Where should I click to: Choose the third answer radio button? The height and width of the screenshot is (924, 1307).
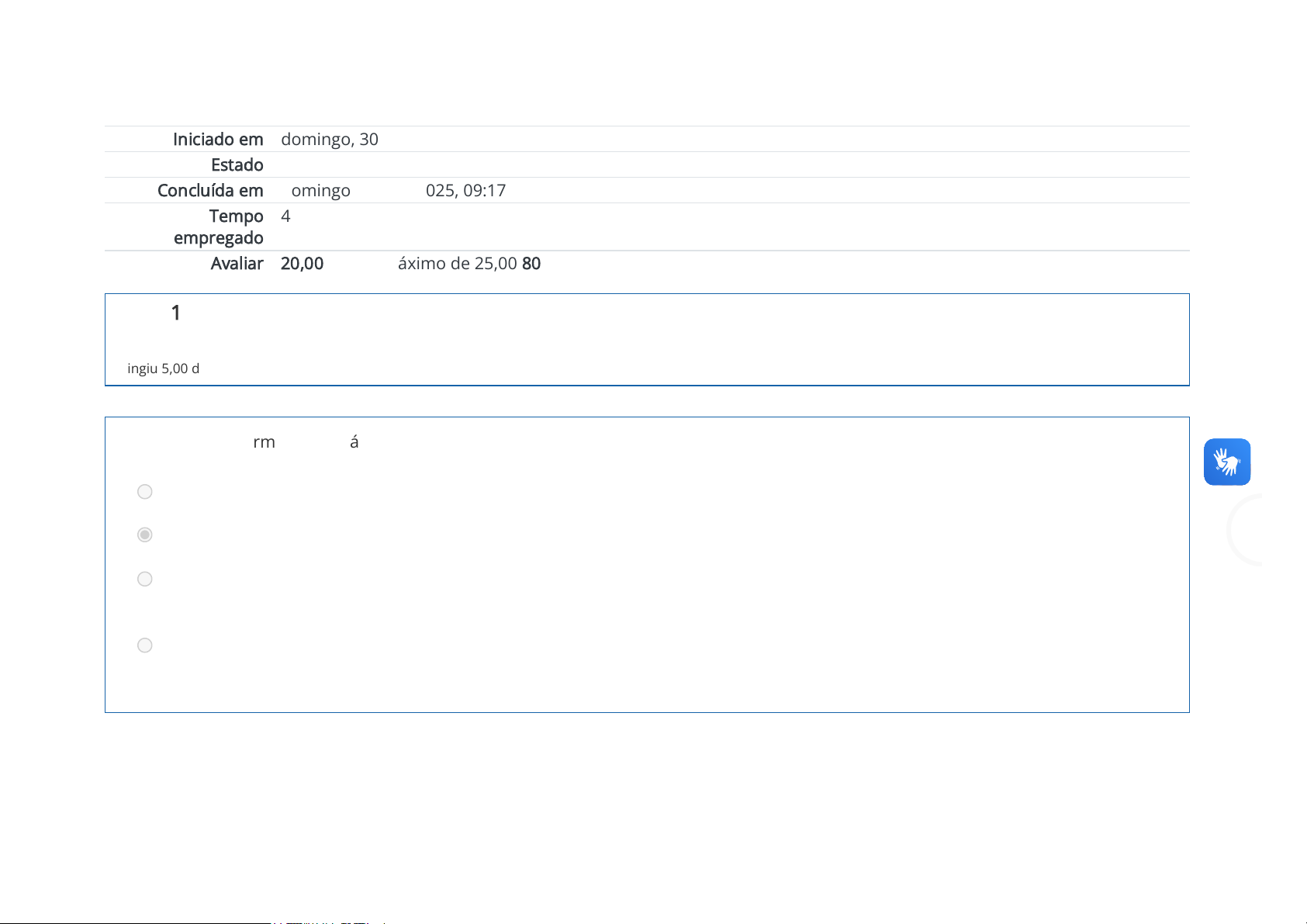pyautogui.click(x=144, y=580)
